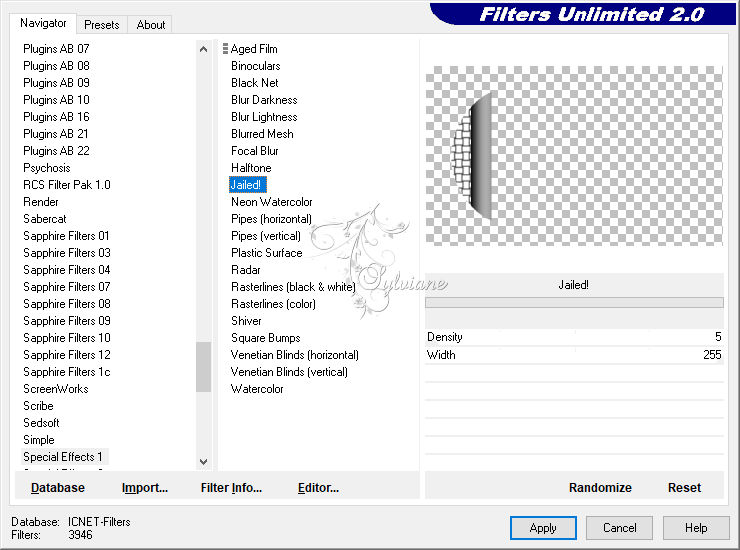Select the Sabercat category
740x550 pixels.
click(x=45, y=219)
